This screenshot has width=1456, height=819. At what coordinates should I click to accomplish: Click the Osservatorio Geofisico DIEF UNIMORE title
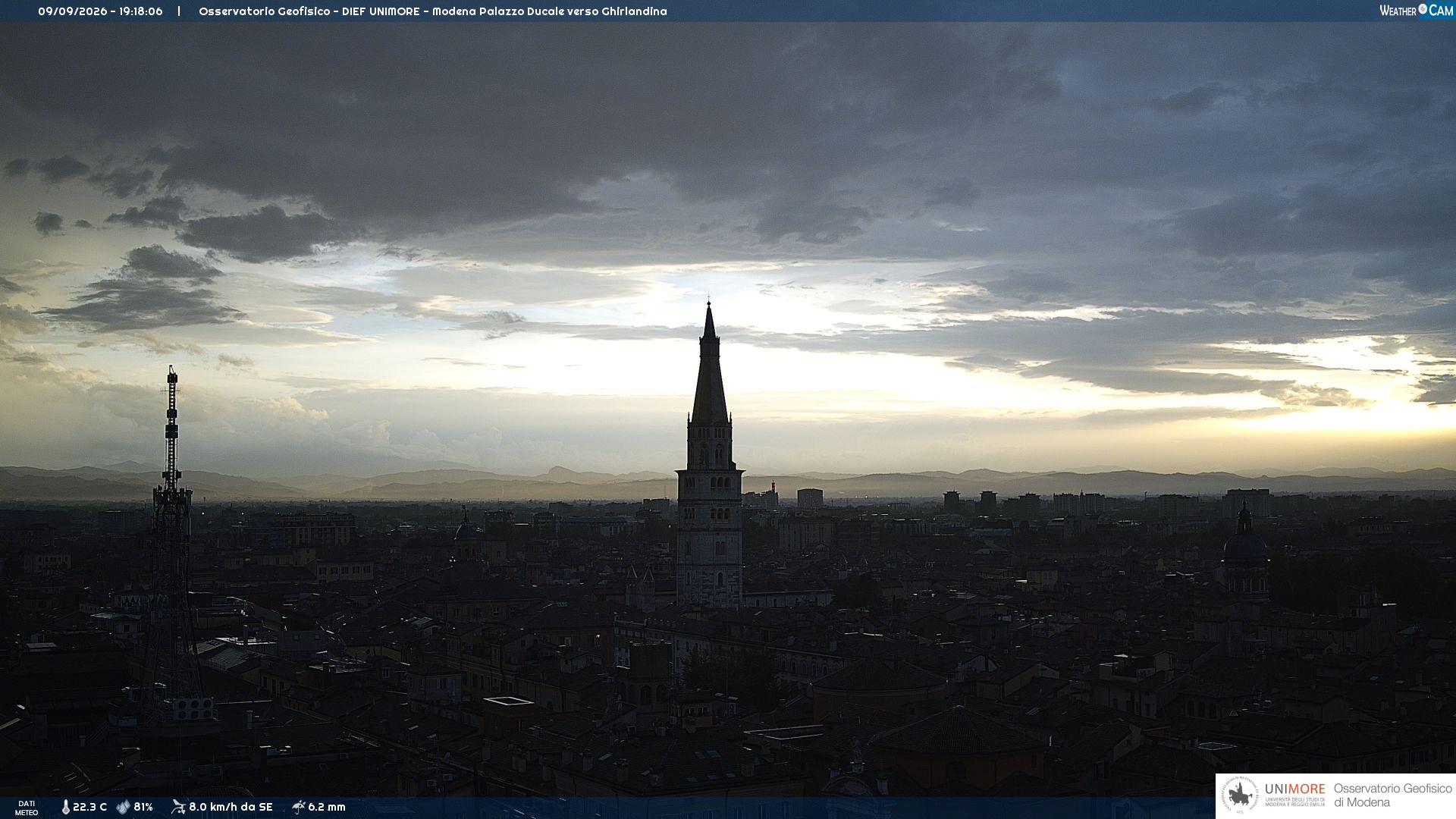point(433,11)
